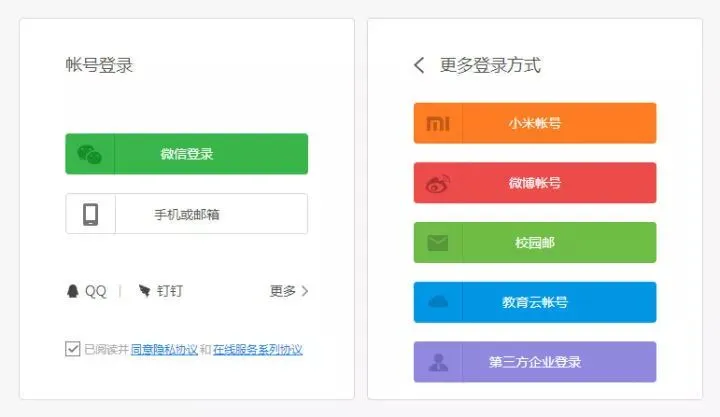720x417 pixels.
Task: Click the chevron arrow beside 更多
Action: [304, 291]
